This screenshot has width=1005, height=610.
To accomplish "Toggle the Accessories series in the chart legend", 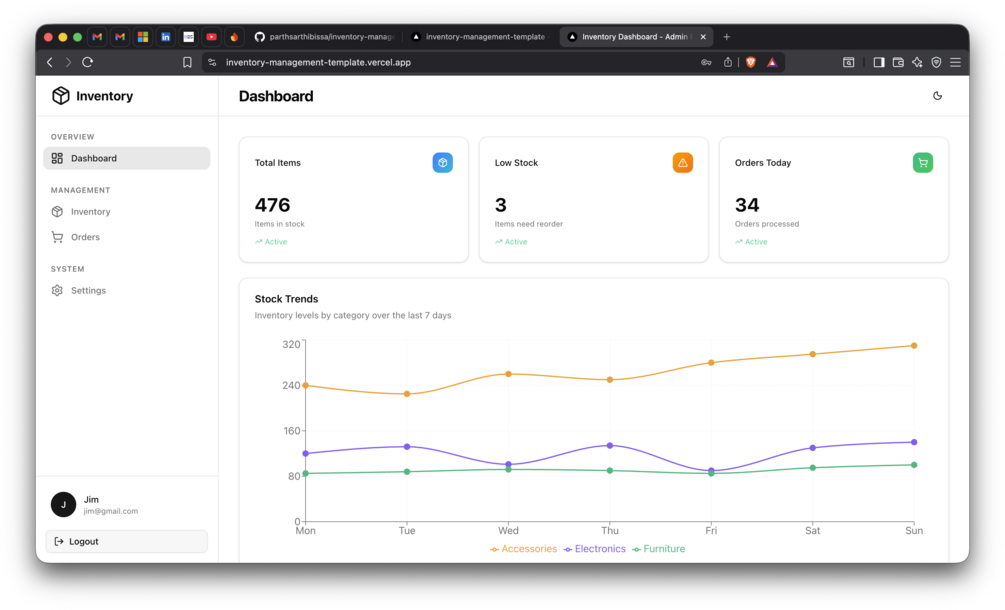I will point(524,549).
